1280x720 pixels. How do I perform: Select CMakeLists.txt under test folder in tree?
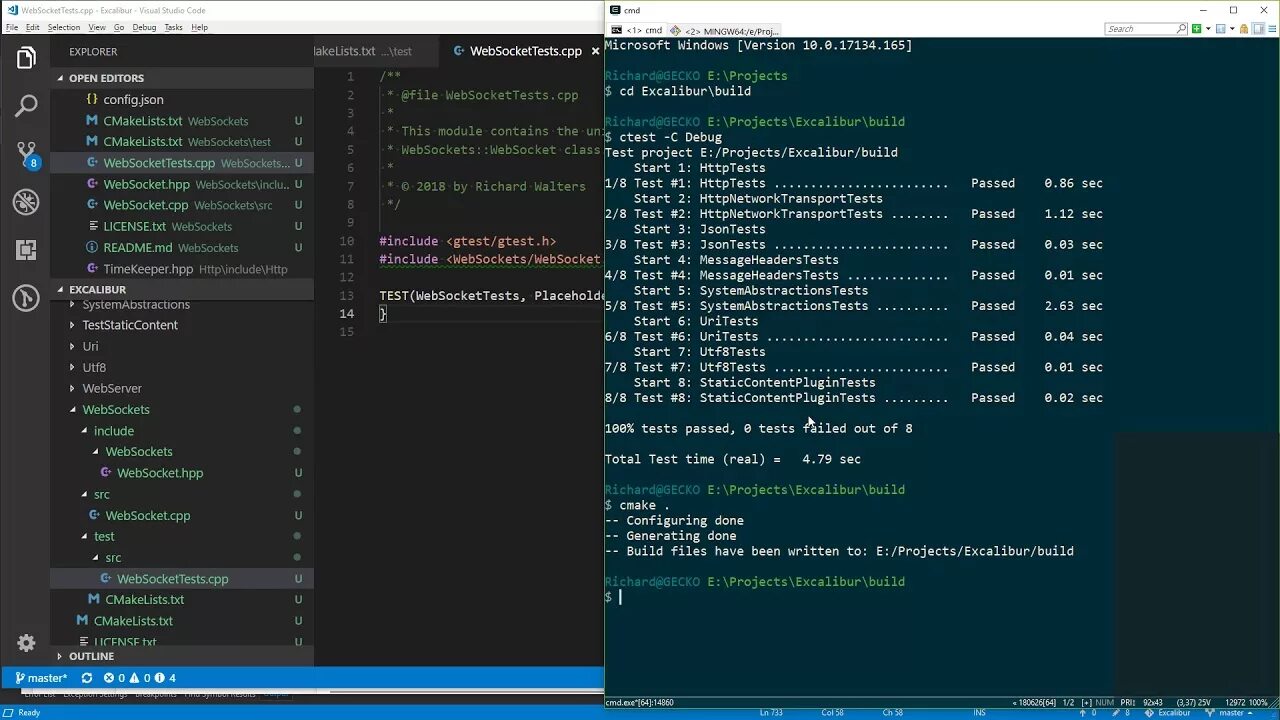click(x=182, y=599)
